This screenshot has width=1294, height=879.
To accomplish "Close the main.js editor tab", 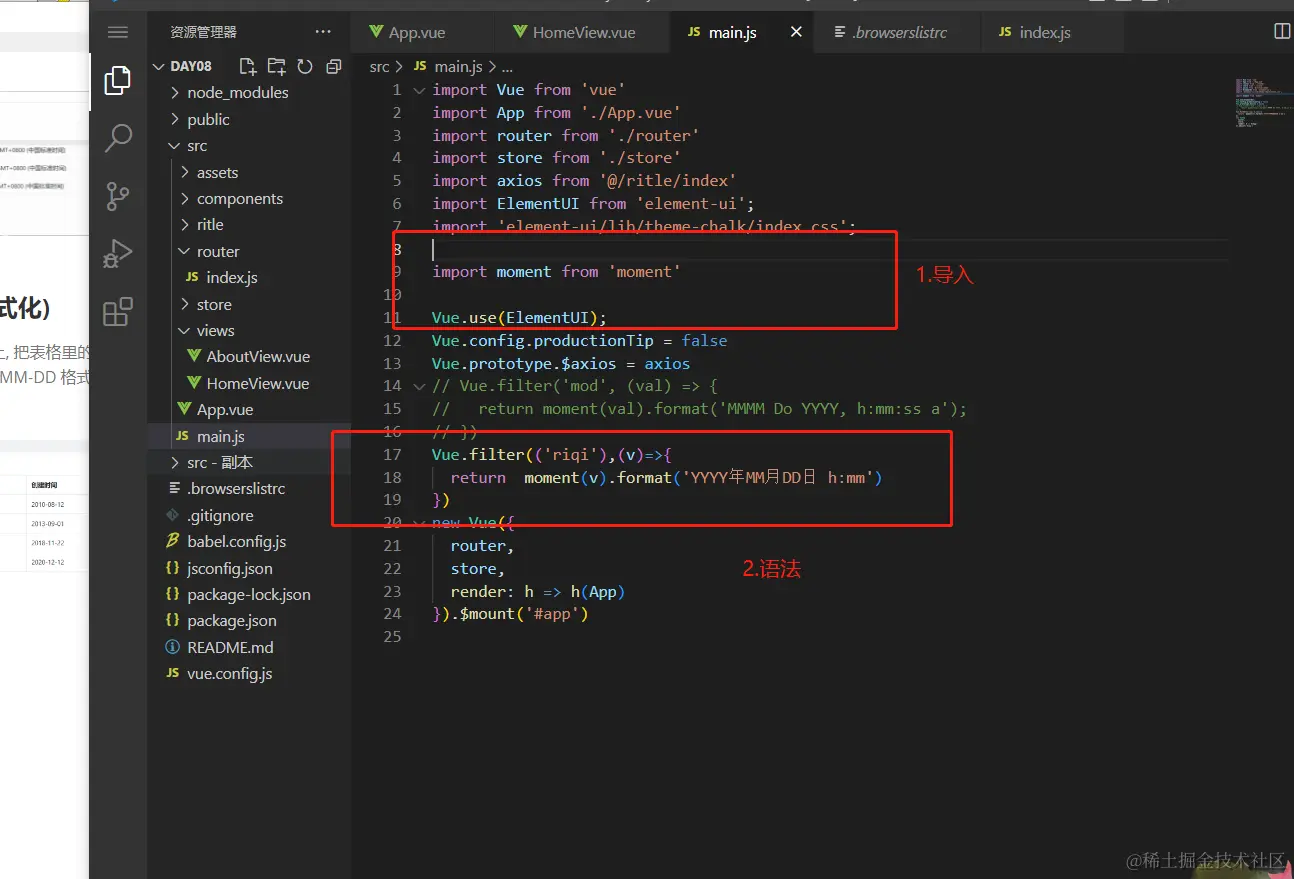I will (x=796, y=32).
